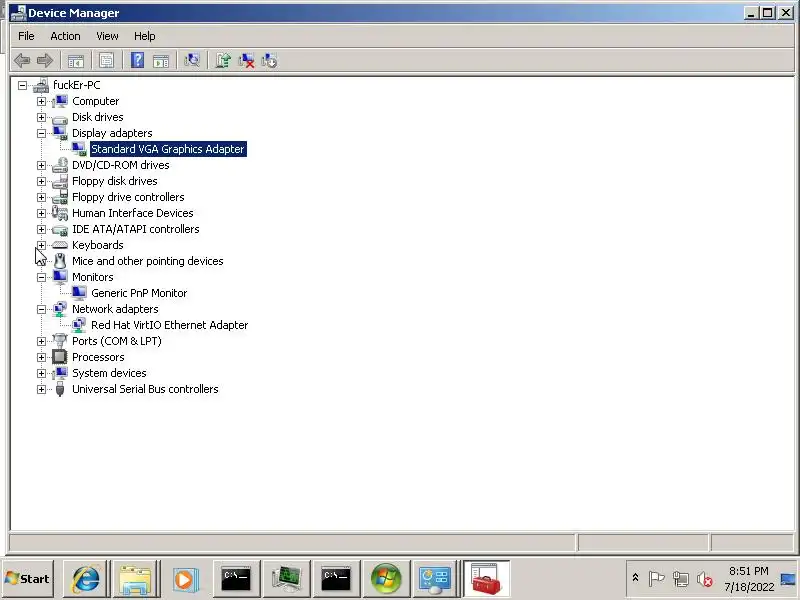Image resolution: width=800 pixels, height=600 pixels.
Task: Click the Disable device toolbar icon
Action: 269,61
